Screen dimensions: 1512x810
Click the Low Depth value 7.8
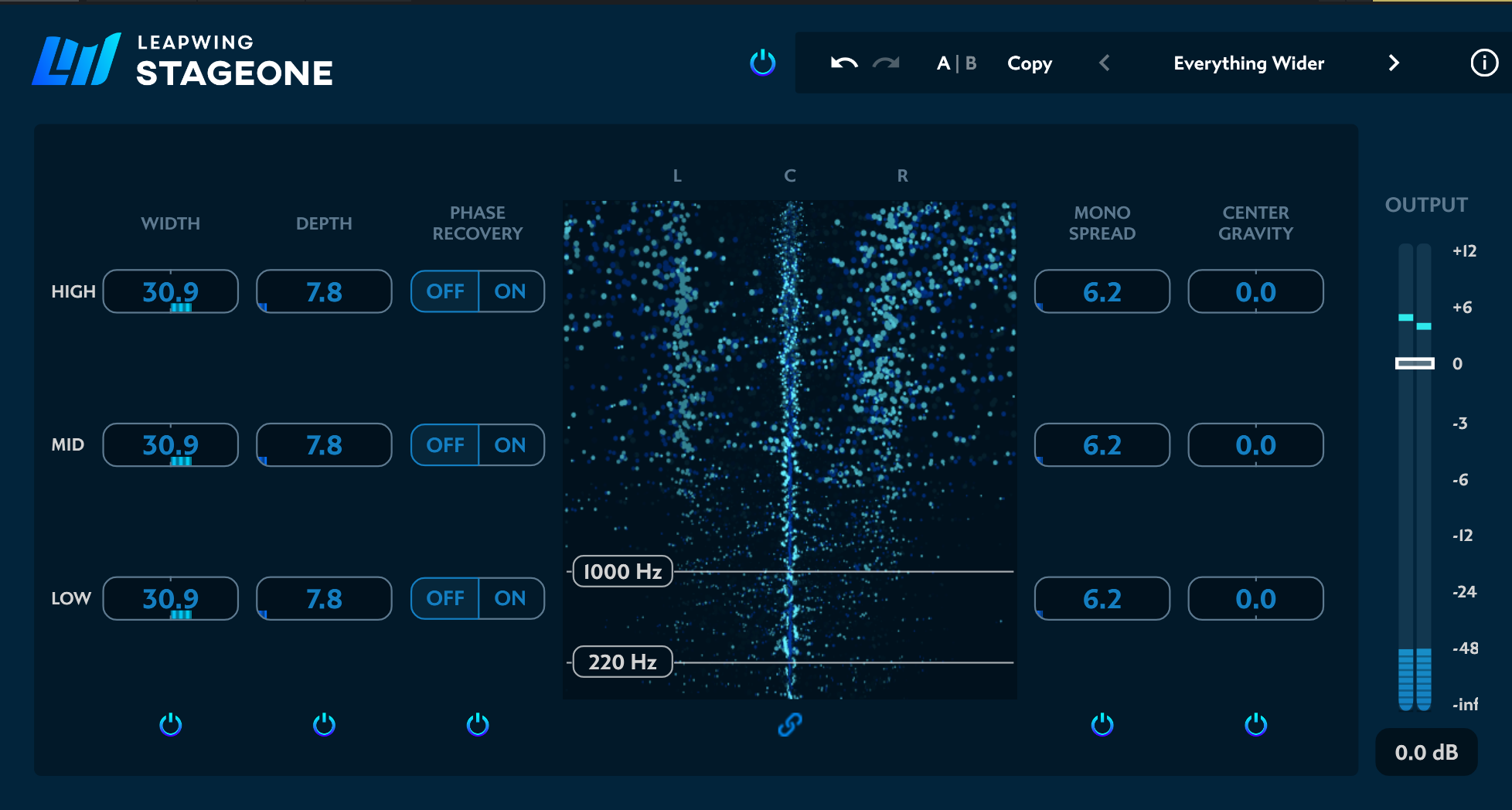[x=324, y=598]
